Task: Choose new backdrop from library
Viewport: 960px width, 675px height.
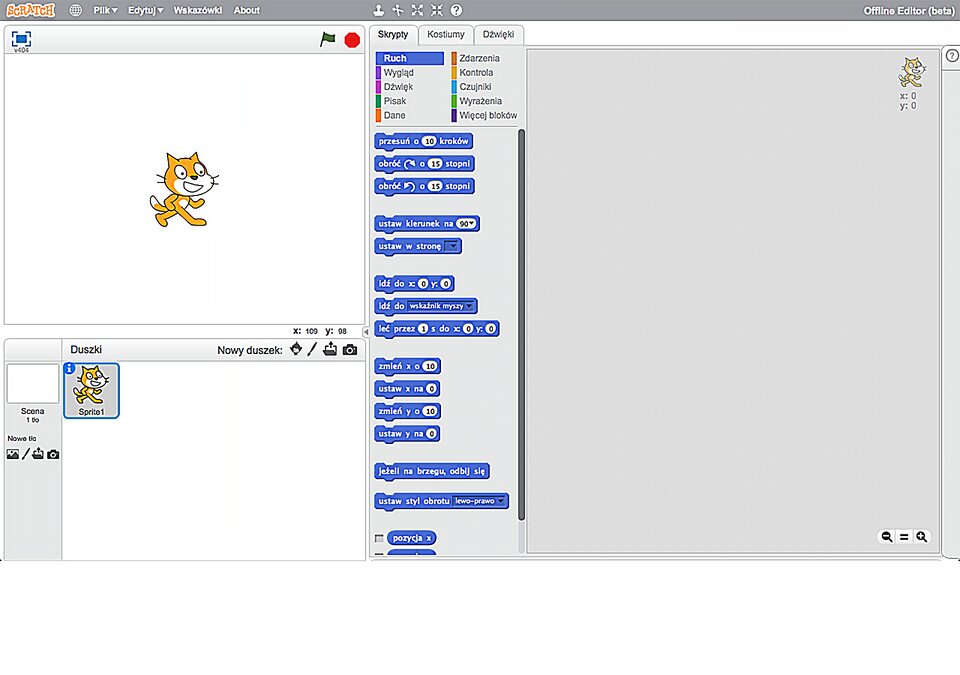Action: pos(12,454)
